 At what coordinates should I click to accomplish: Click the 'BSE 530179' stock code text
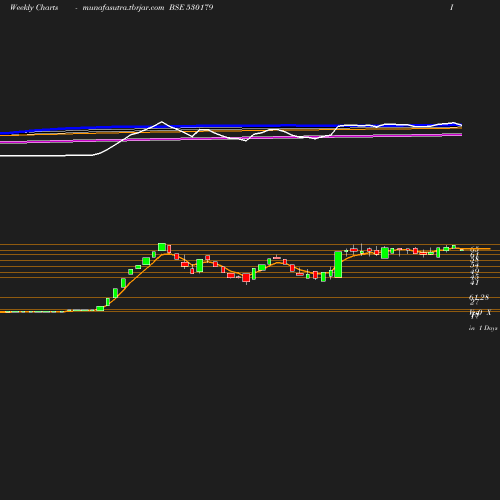191,7
